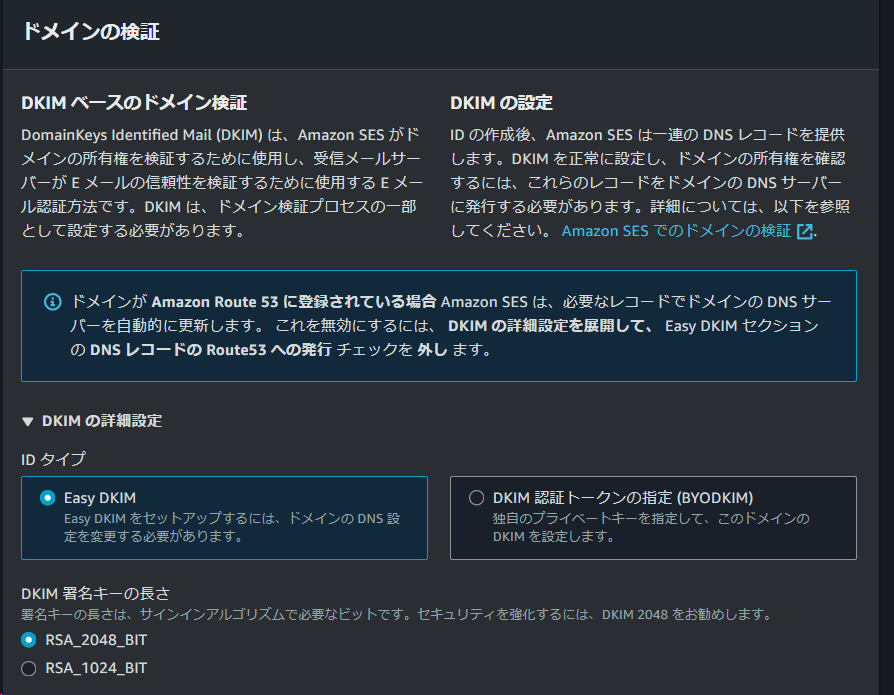The height and width of the screenshot is (695, 894).
Task: Select the BYODKIM identity type radio button
Action: pos(477,498)
